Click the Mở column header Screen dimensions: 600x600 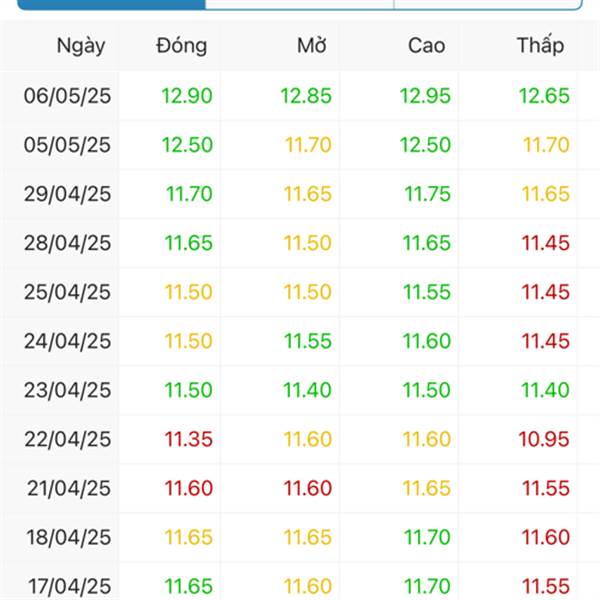[x=312, y=46]
